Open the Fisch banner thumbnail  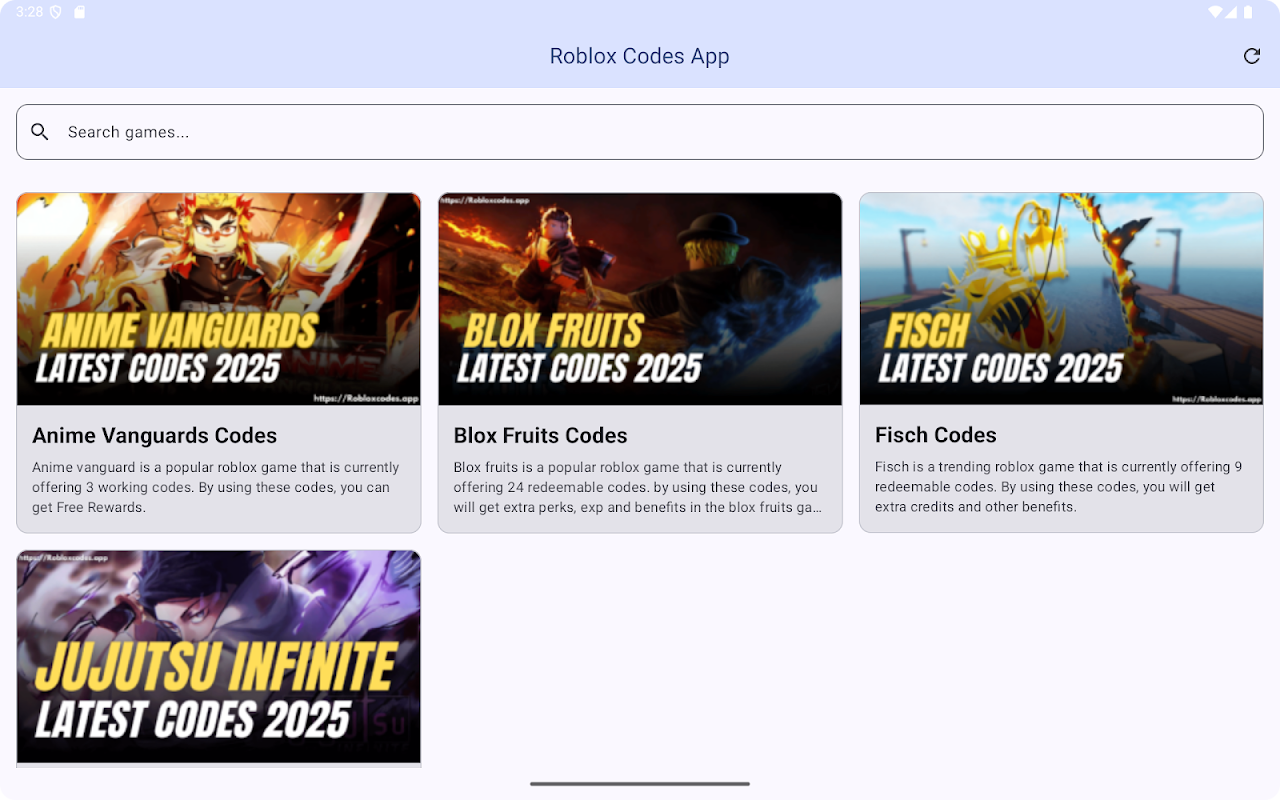coord(1061,299)
